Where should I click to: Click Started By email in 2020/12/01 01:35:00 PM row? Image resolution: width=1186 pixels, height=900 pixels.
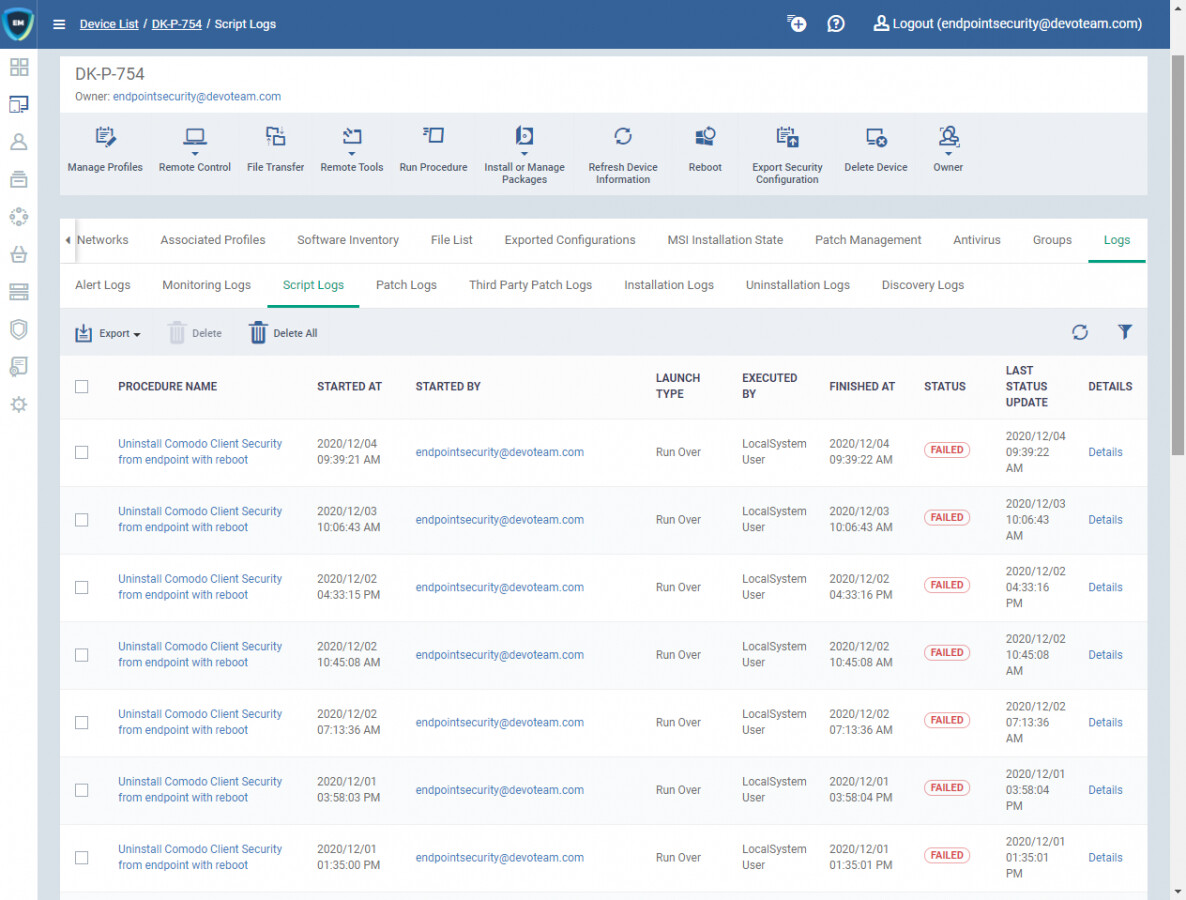pos(499,858)
